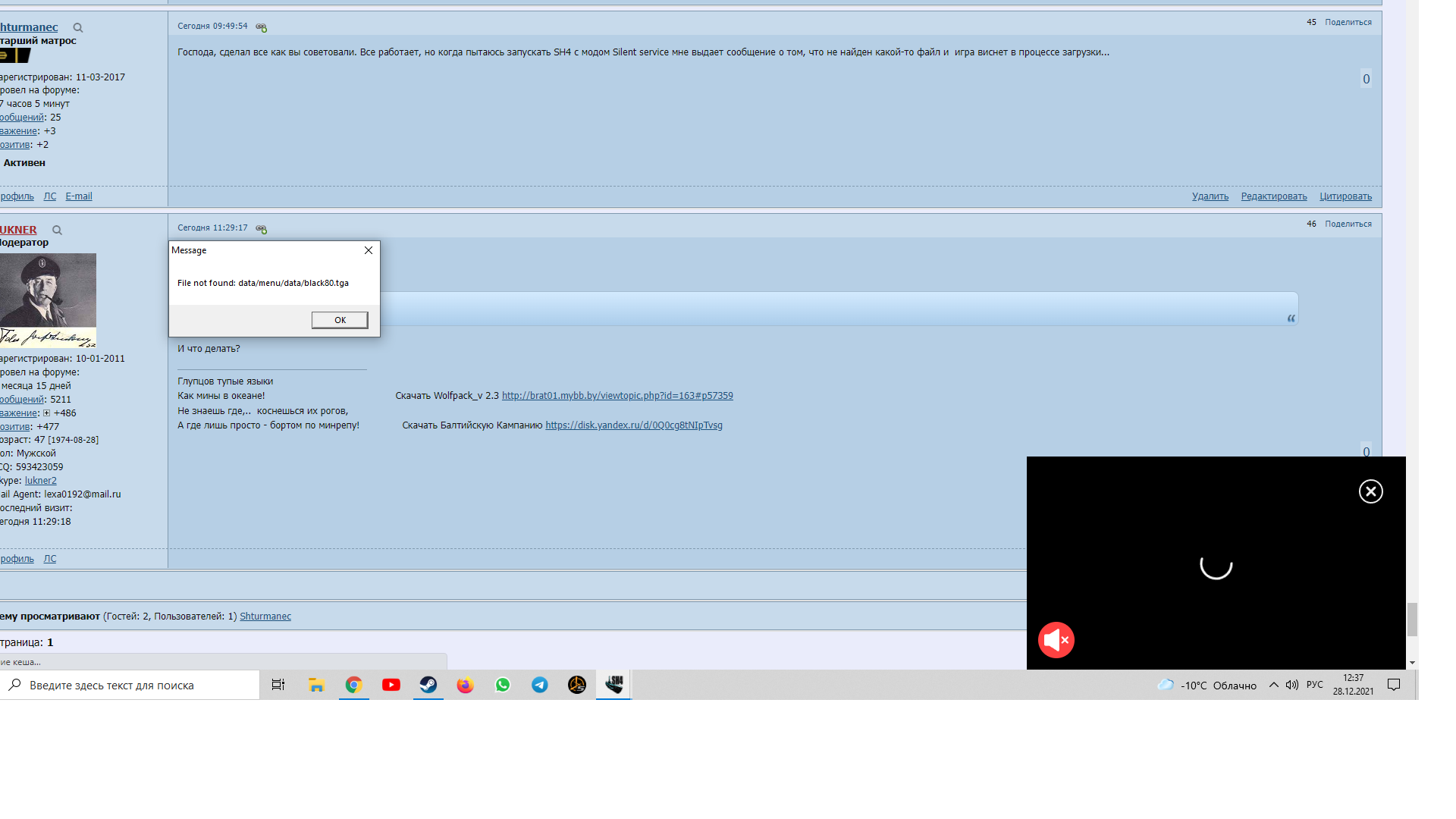Open the disk.yandex.ru Baltic Campaign link
1456x819 pixels.
[x=634, y=425]
